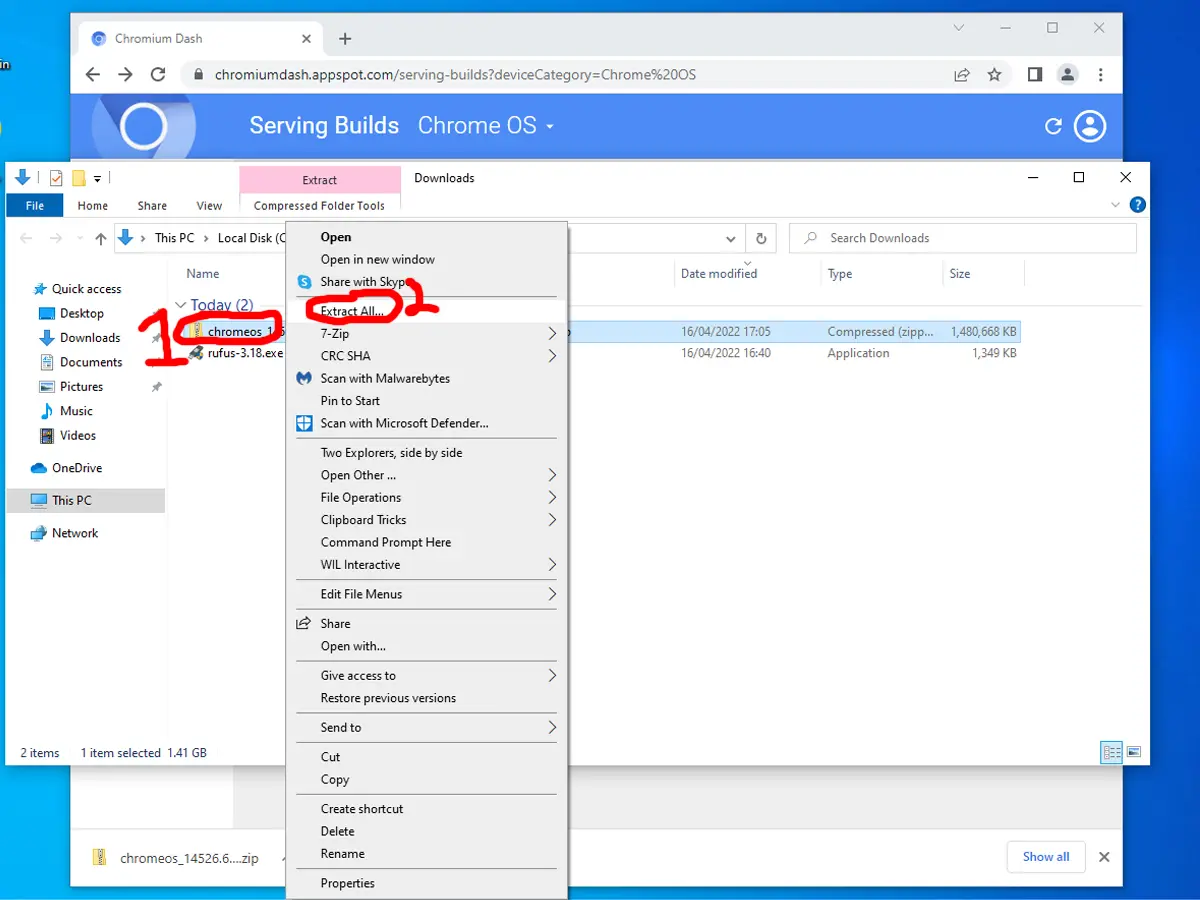Select Network in the navigation pane

pyautogui.click(x=75, y=533)
